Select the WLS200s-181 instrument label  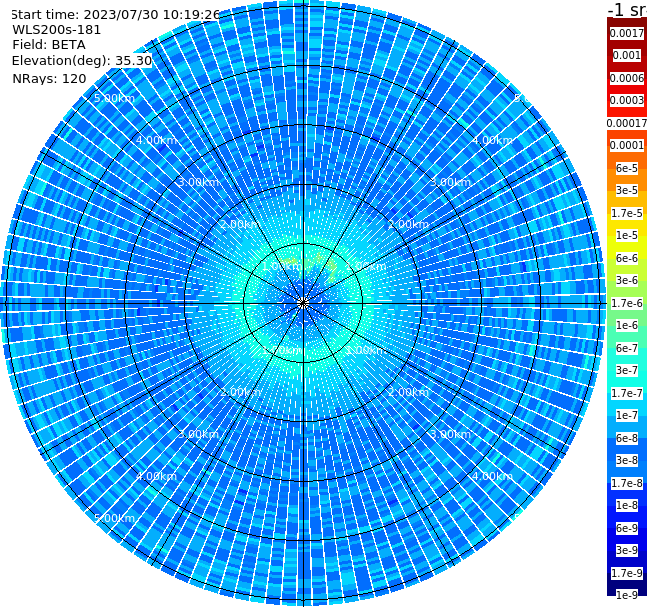(x=57, y=30)
